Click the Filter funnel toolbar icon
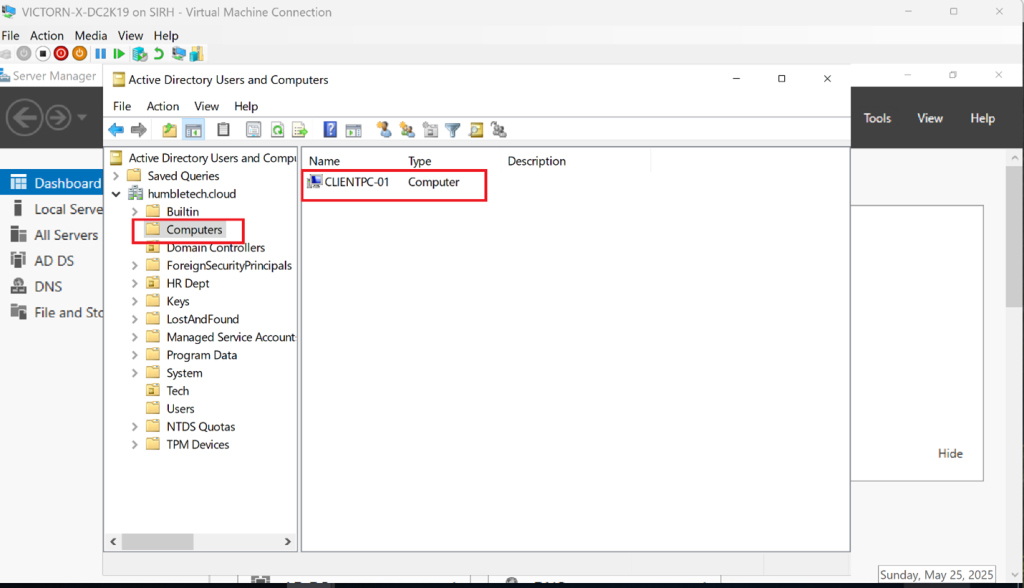Image resolution: width=1024 pixels, height=588 pixels. tap(452, 130)
